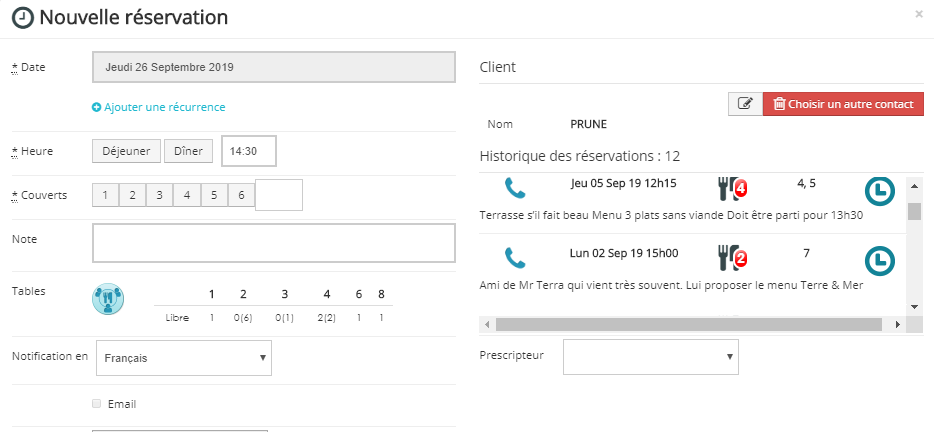Click table size header 8
The width and height of the screenshot is (934, 432).
[x=381, y=294]
